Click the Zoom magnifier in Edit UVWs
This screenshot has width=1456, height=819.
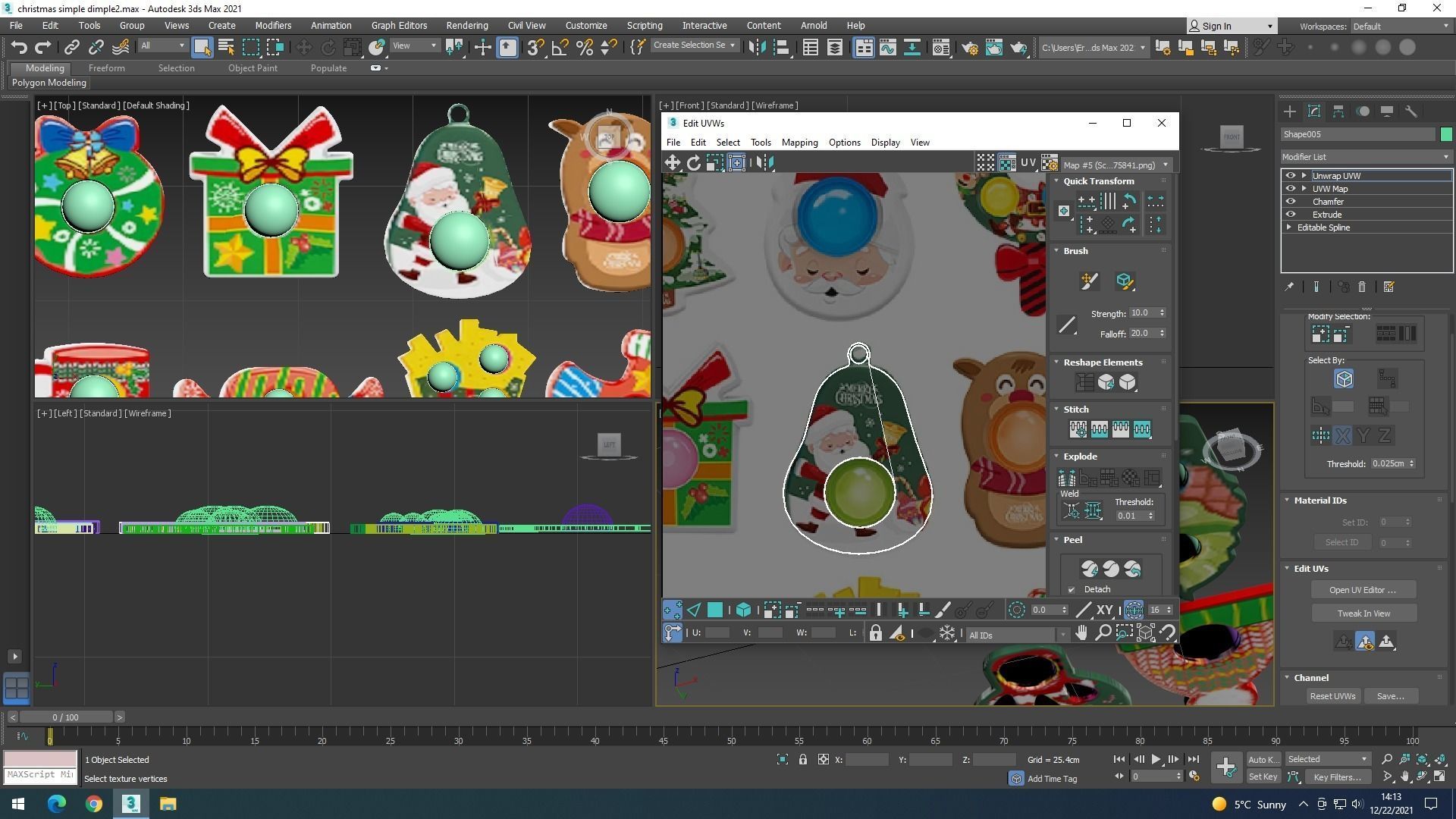click(1103, 632)
